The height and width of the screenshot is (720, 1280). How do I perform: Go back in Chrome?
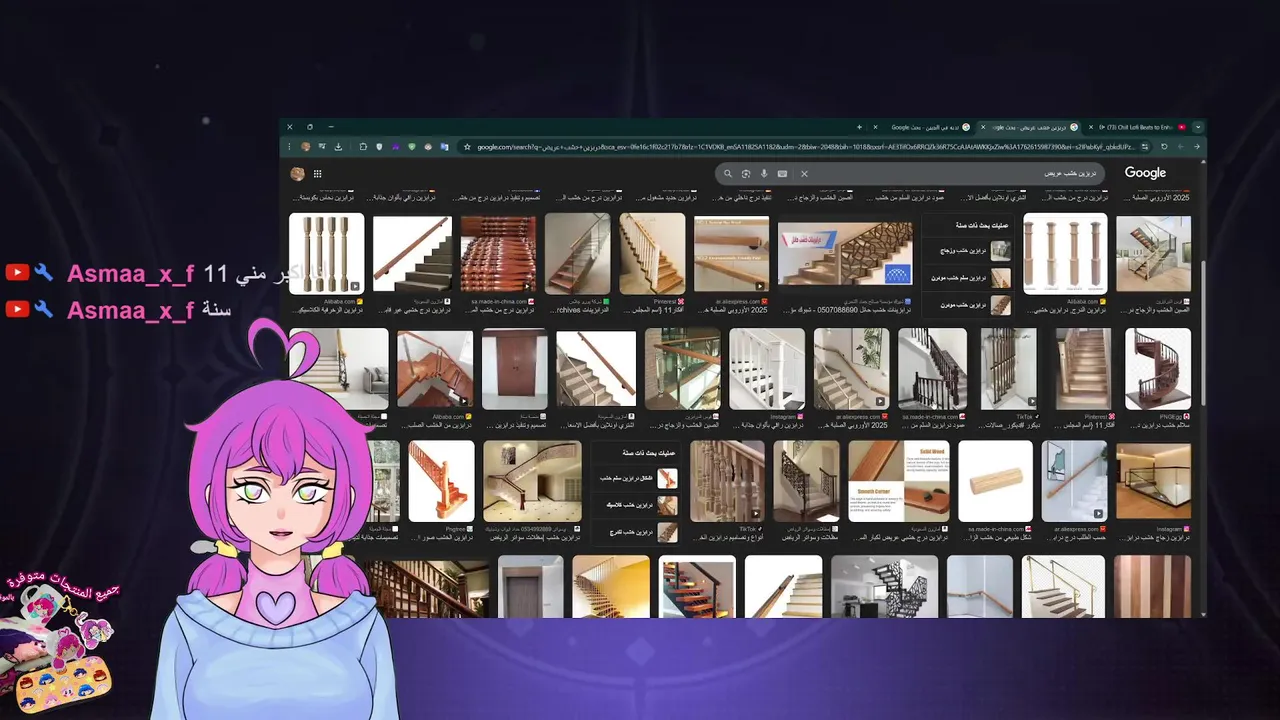pos(1197,147)
